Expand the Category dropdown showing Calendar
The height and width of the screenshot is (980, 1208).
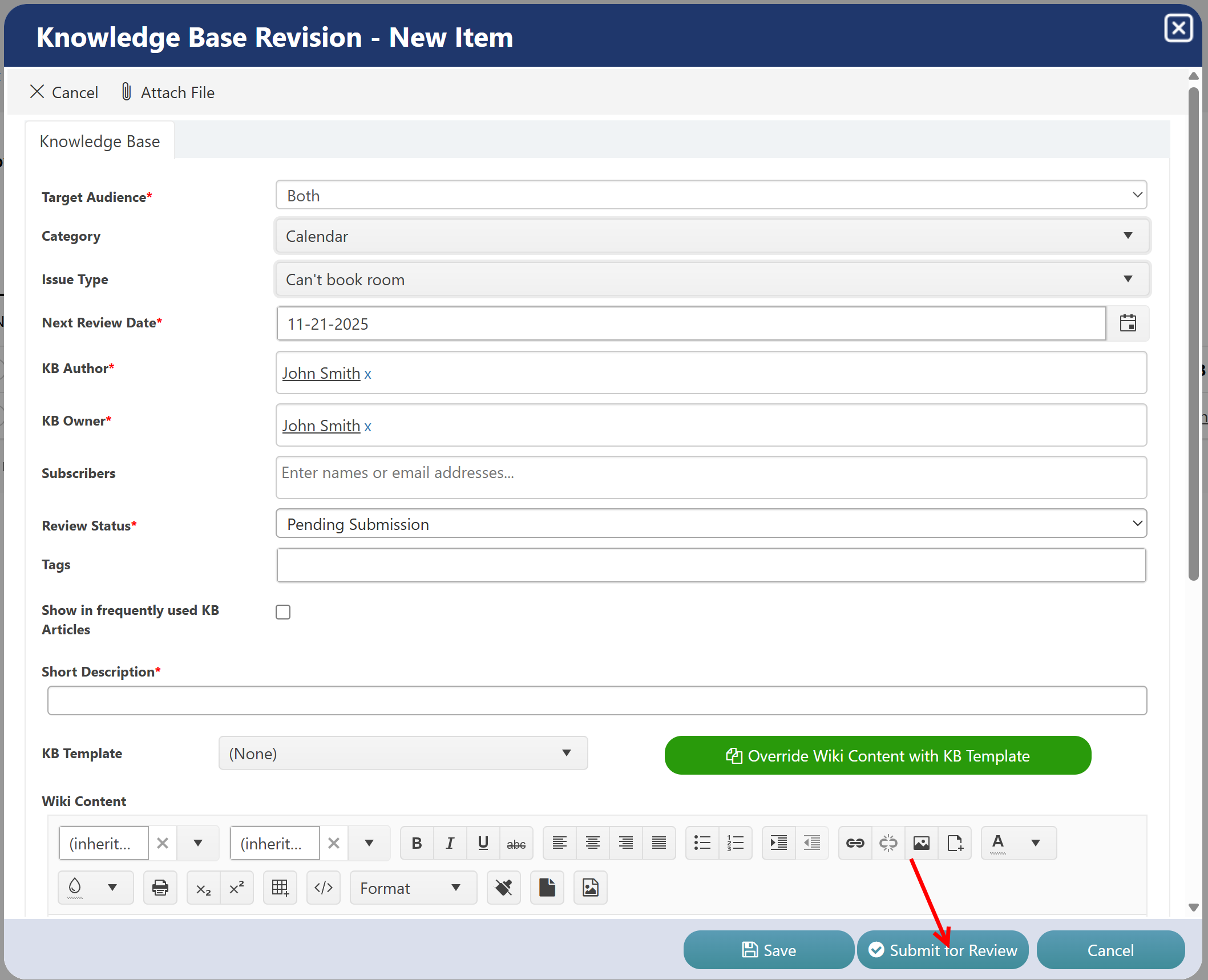pyautogui.click(x=712, y=236)
